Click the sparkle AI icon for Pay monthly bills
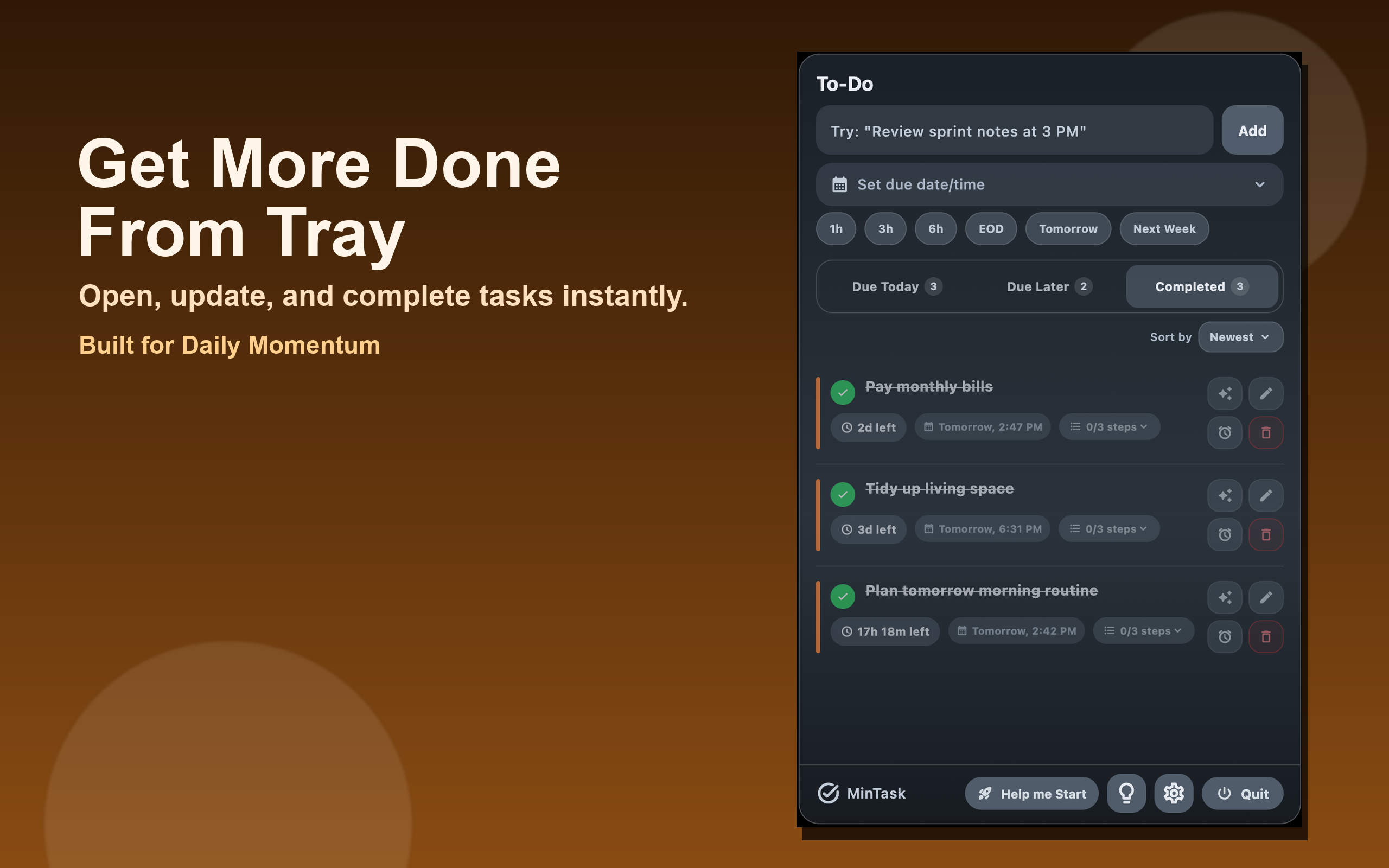This screenshot has width=1389, height=868. (1224, 393)
